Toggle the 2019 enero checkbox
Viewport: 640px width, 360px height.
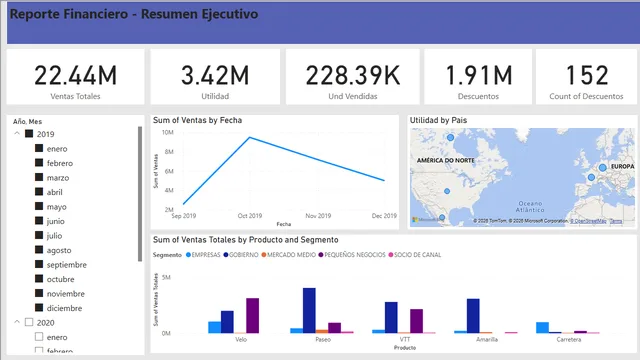coord(39,148)
